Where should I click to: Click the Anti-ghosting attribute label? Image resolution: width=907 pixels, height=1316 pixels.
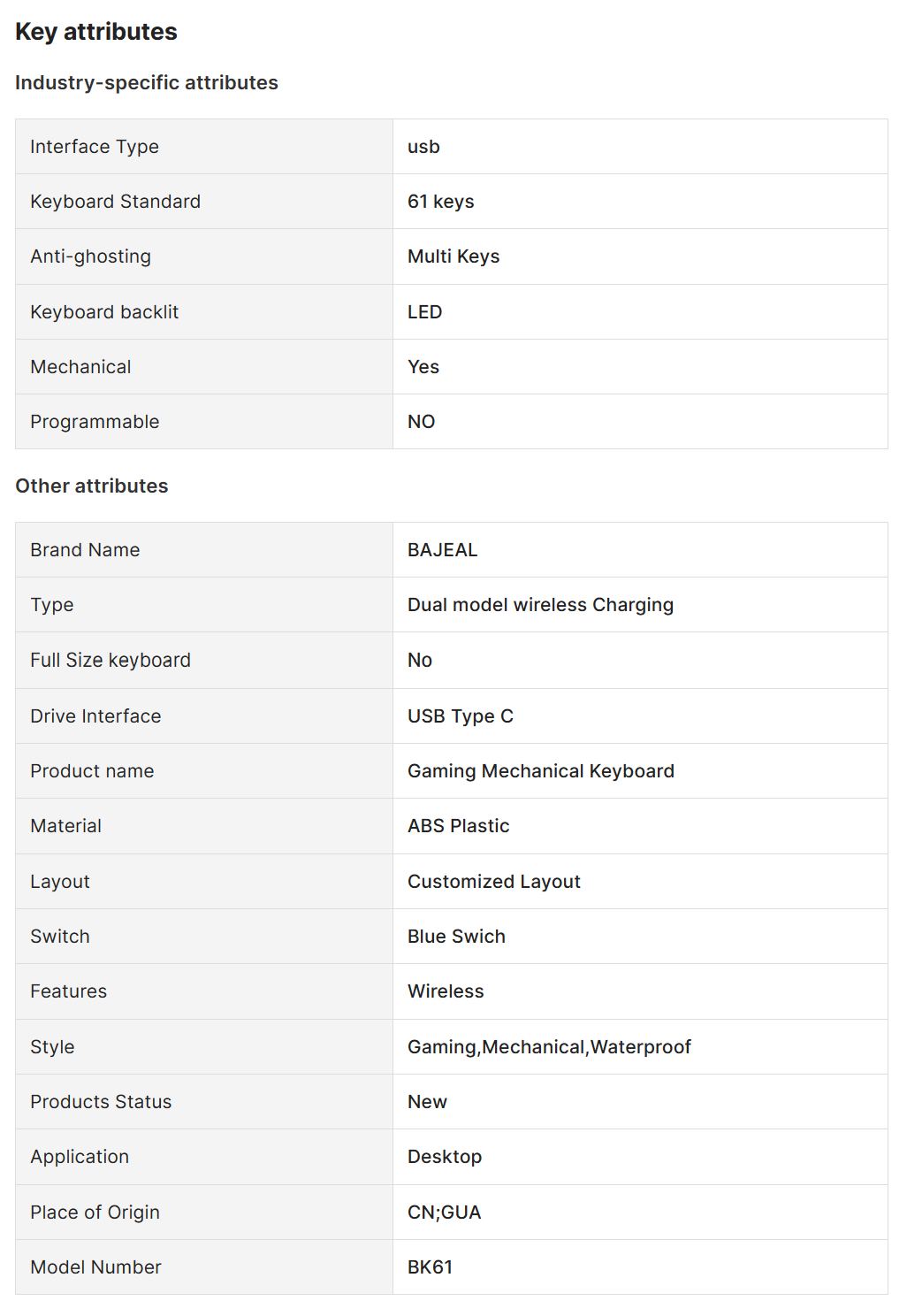pos(90,256)
